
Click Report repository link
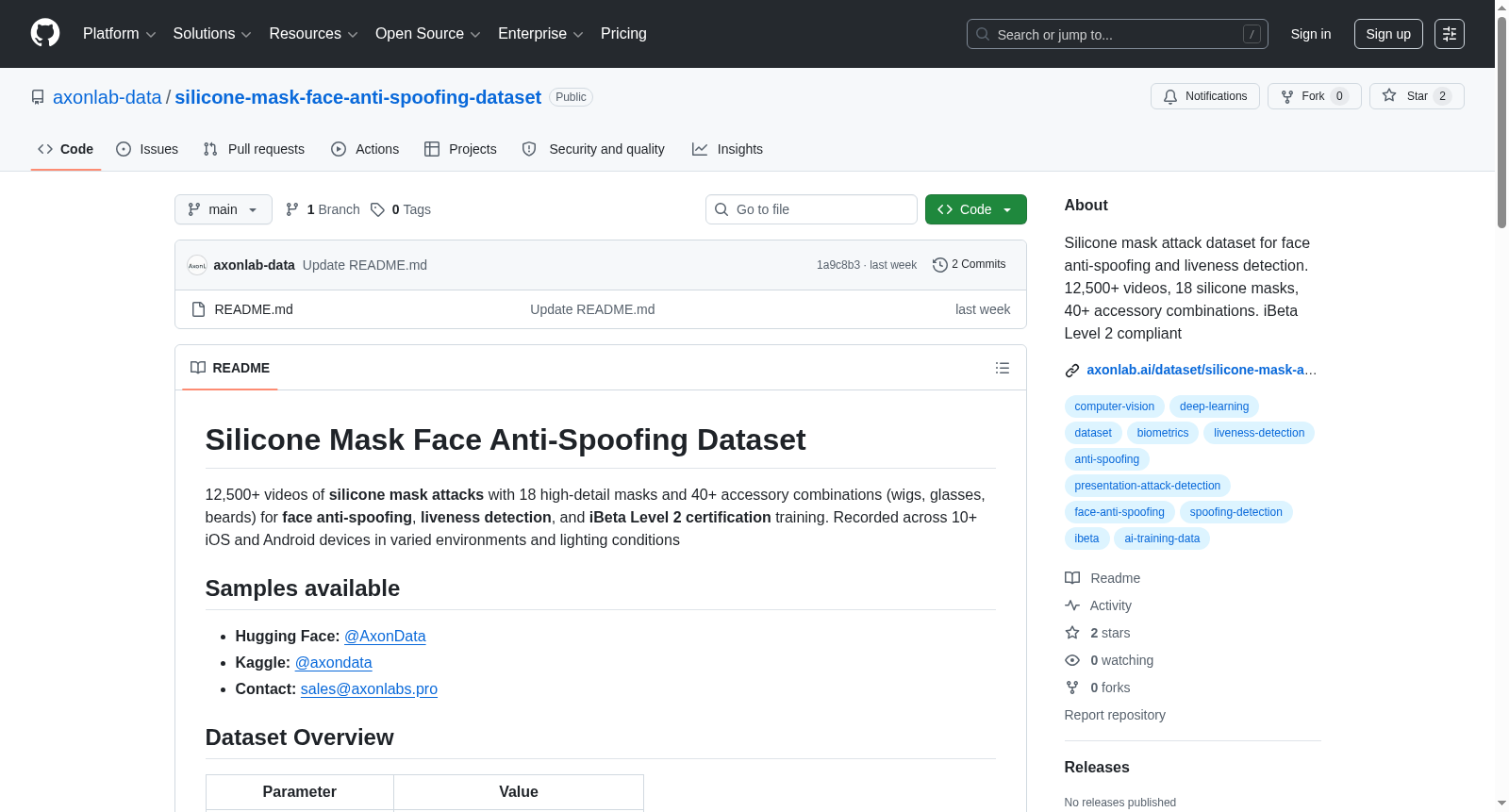(x=1115, y=715)
